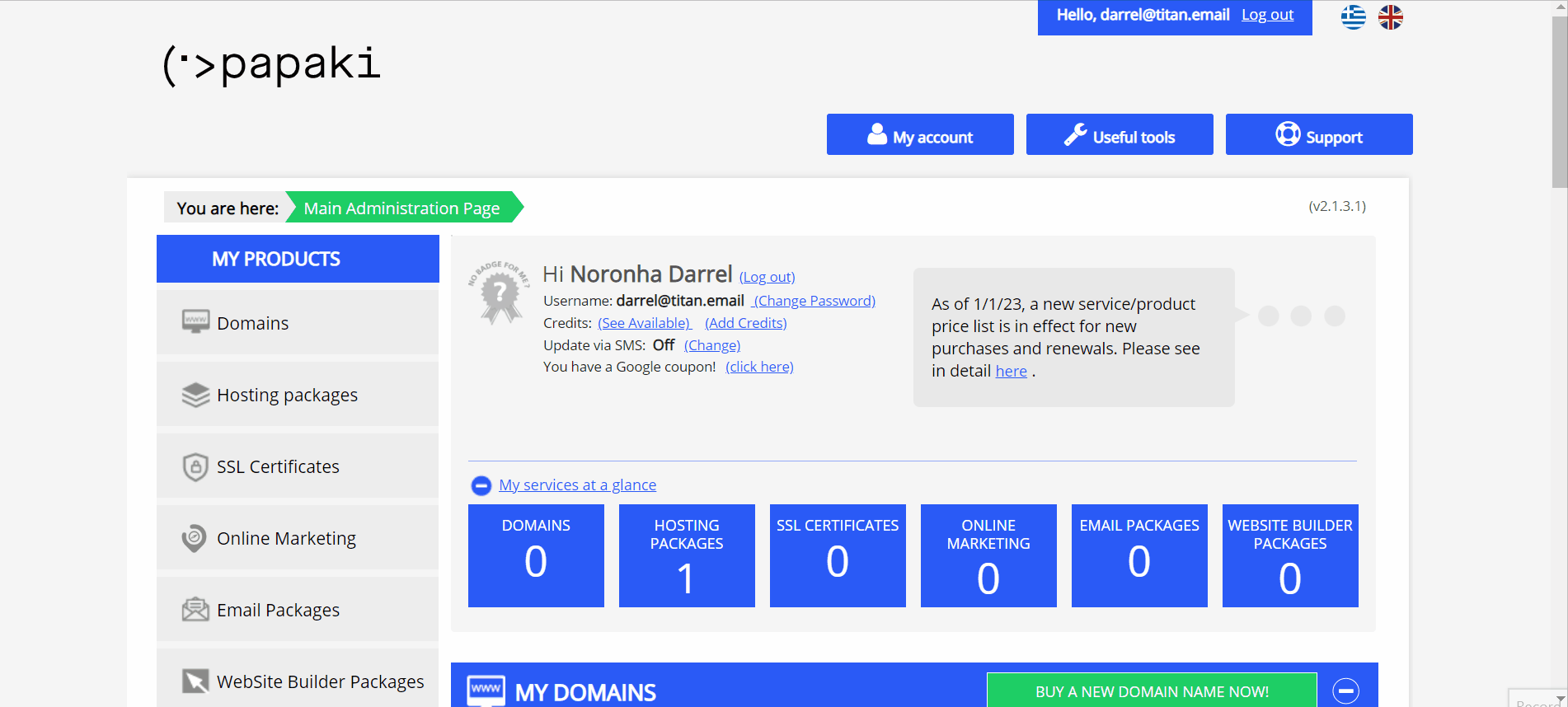Open the My account menu

[x=920, y=134]
